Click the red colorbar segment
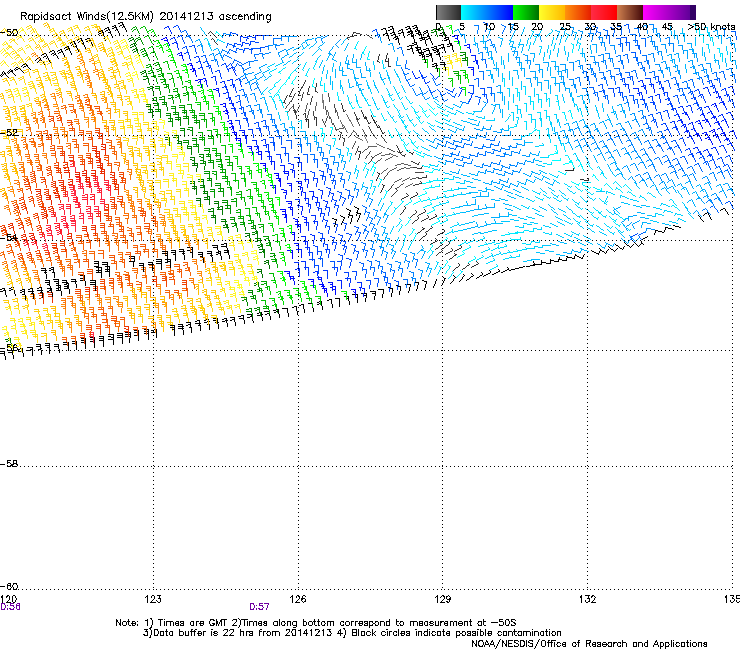 (604, 12)
